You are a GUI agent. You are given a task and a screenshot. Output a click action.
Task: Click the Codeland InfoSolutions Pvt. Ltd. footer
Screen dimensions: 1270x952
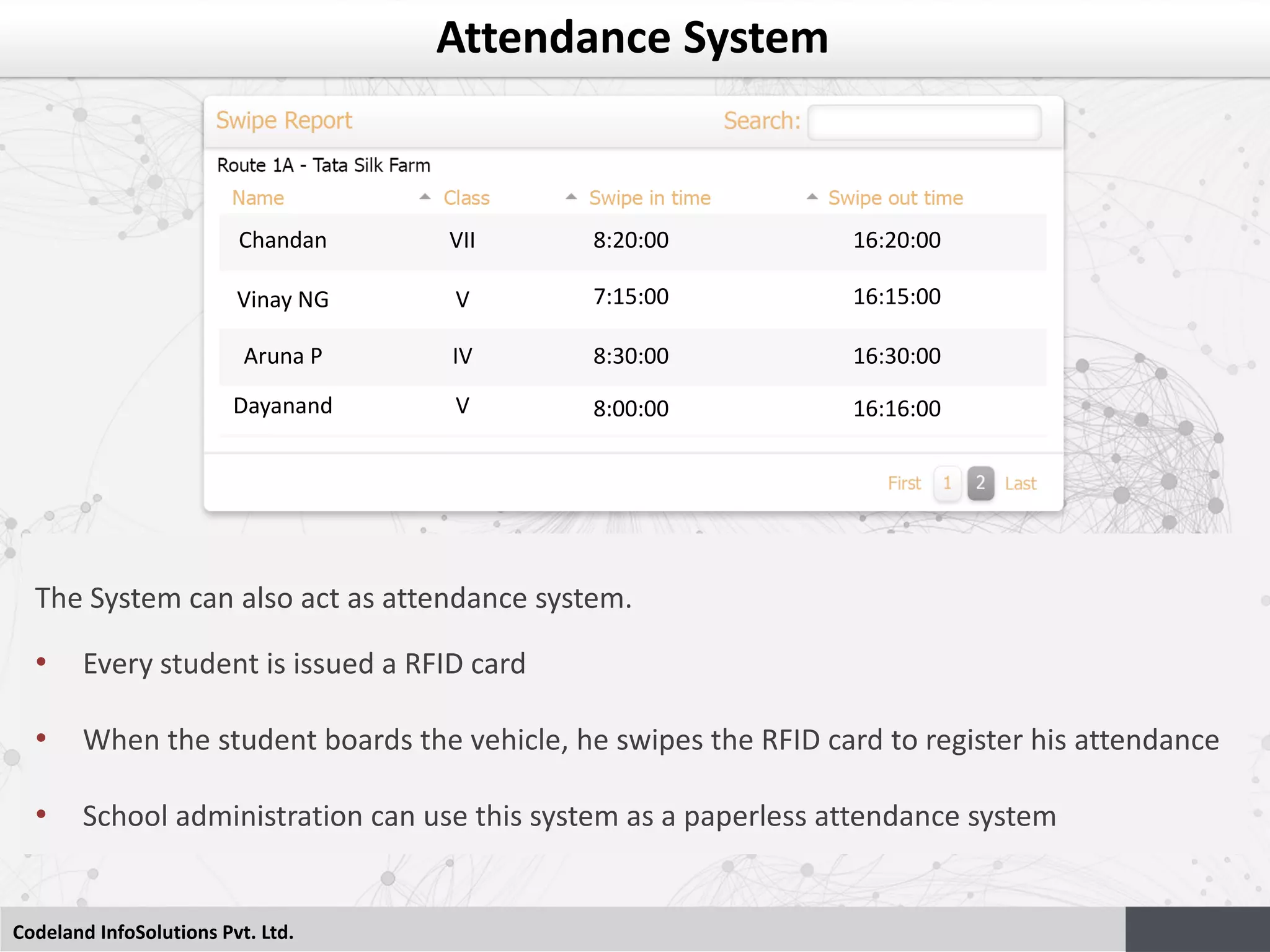[x=153, y=932]
